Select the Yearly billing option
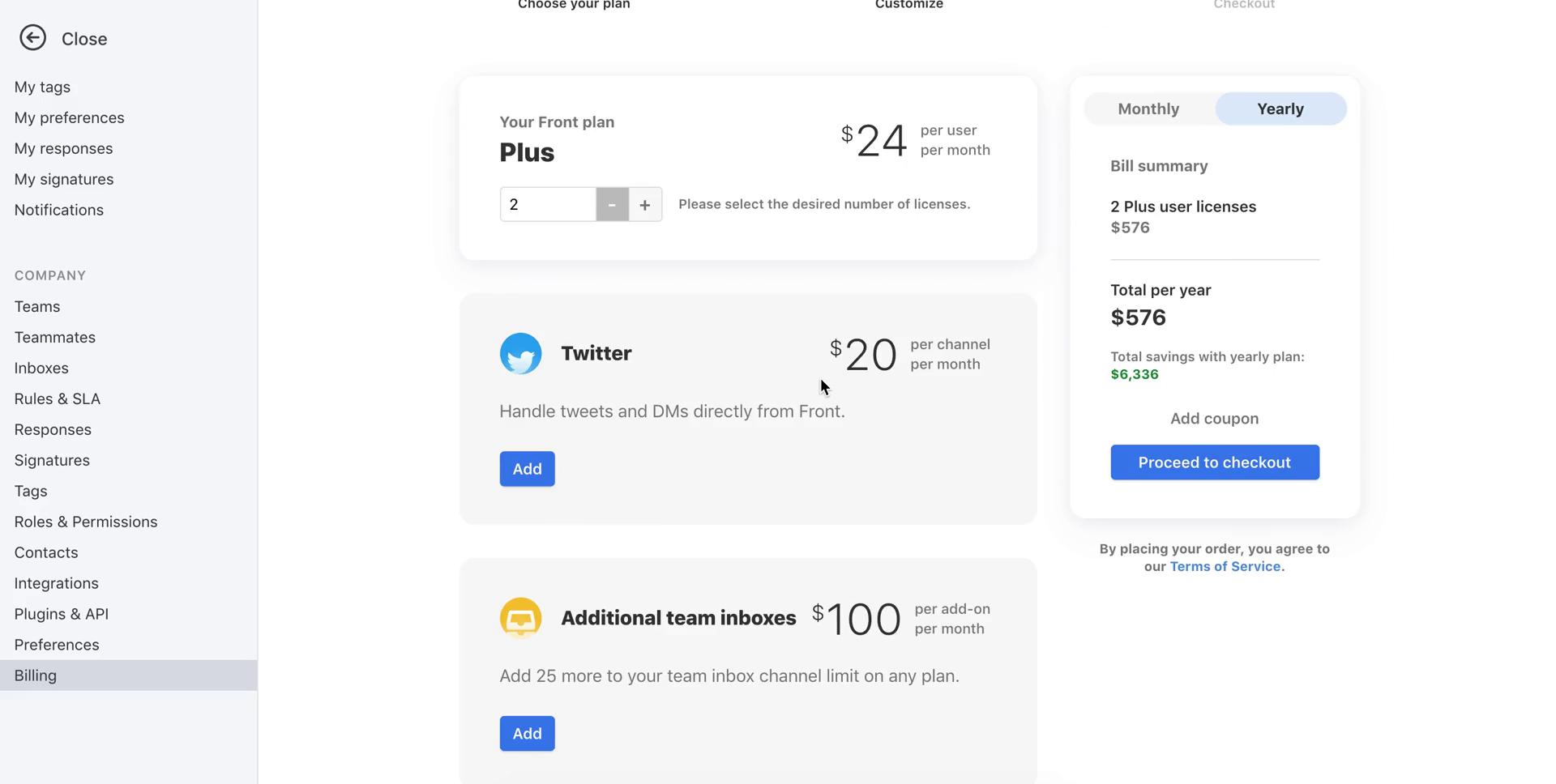Image resolution: width=1556 pixels, height=784 pixels. pyautogui.click(x=1280, y=109)
